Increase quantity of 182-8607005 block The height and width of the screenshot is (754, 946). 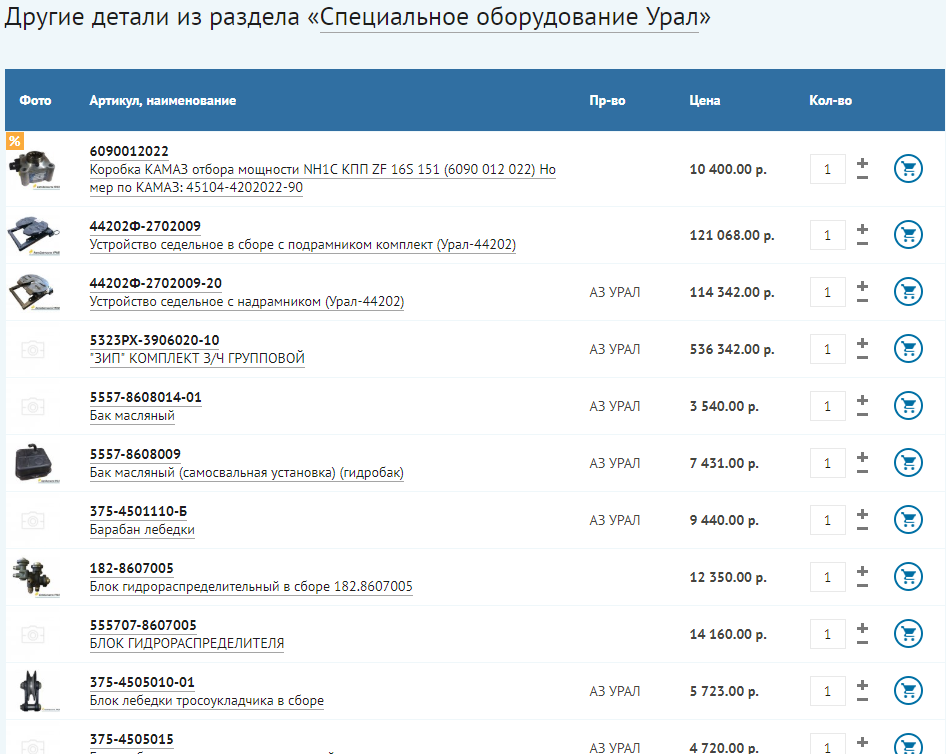pos(862,570)
